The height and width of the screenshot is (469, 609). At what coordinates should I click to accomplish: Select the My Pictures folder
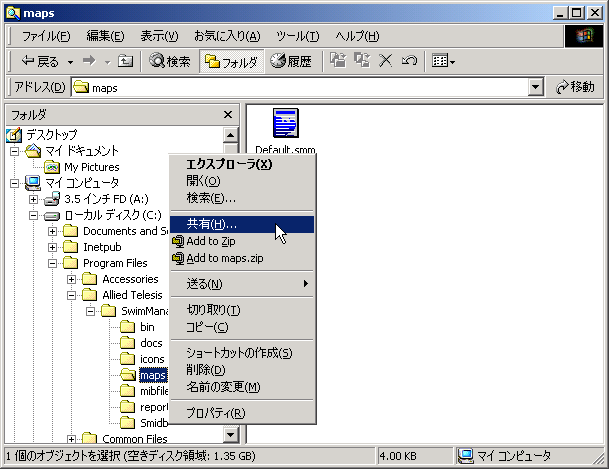point(92,167)
